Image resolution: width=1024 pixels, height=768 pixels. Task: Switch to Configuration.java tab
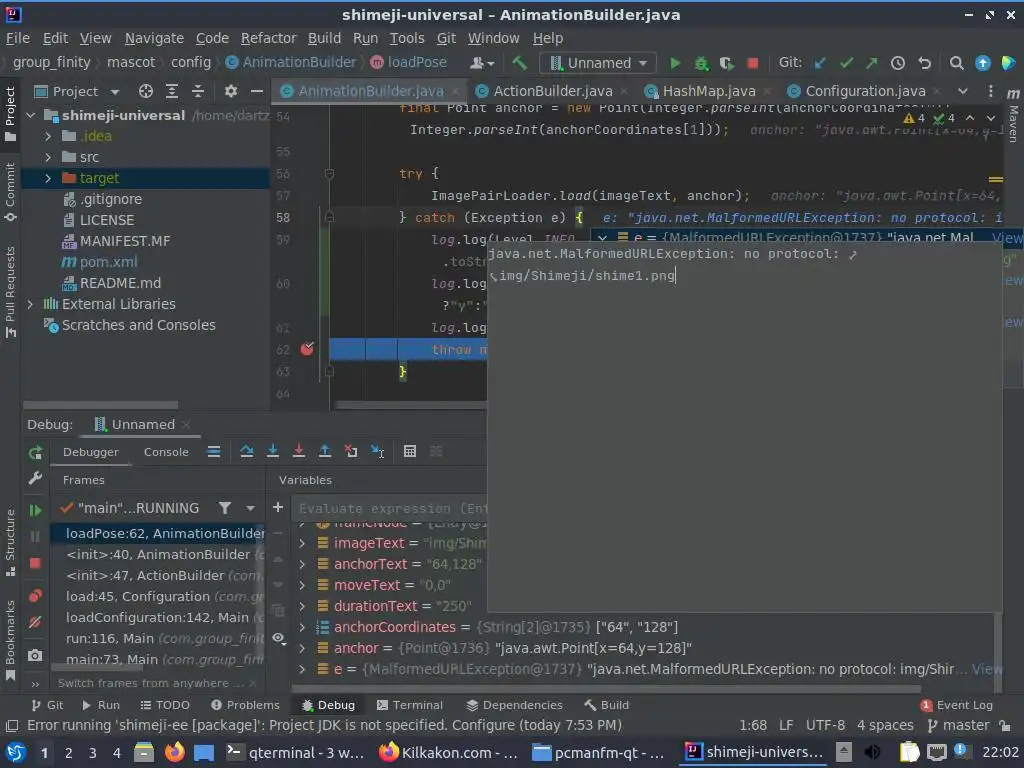tap(865, 91)
